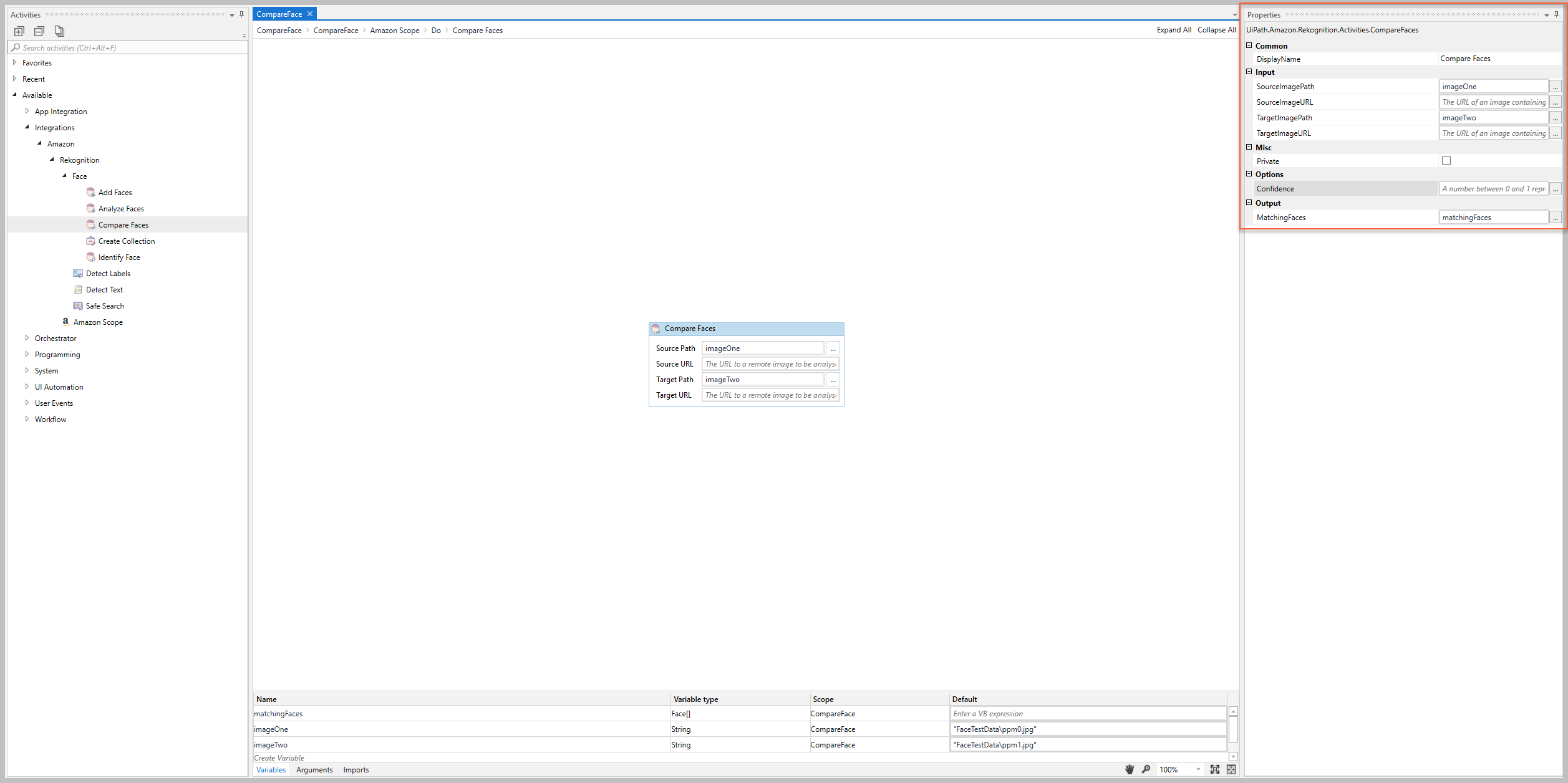This screenshot has height=783, width=1568.
Task: Click the Detect Labels activity icon
Action: (78, 273)
